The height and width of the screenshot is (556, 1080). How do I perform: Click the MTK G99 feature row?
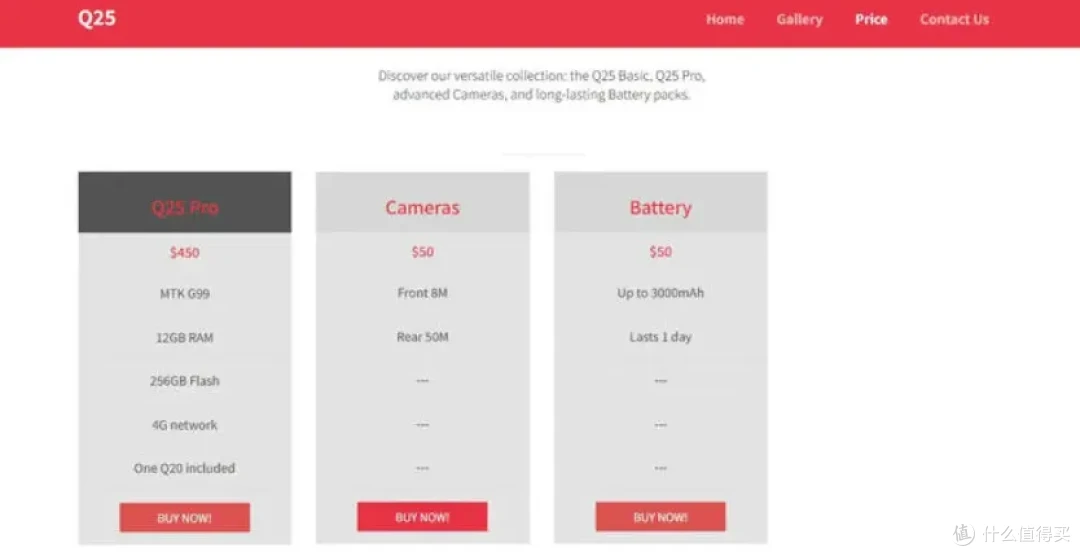pyautogui.click(x=185, y=294)
